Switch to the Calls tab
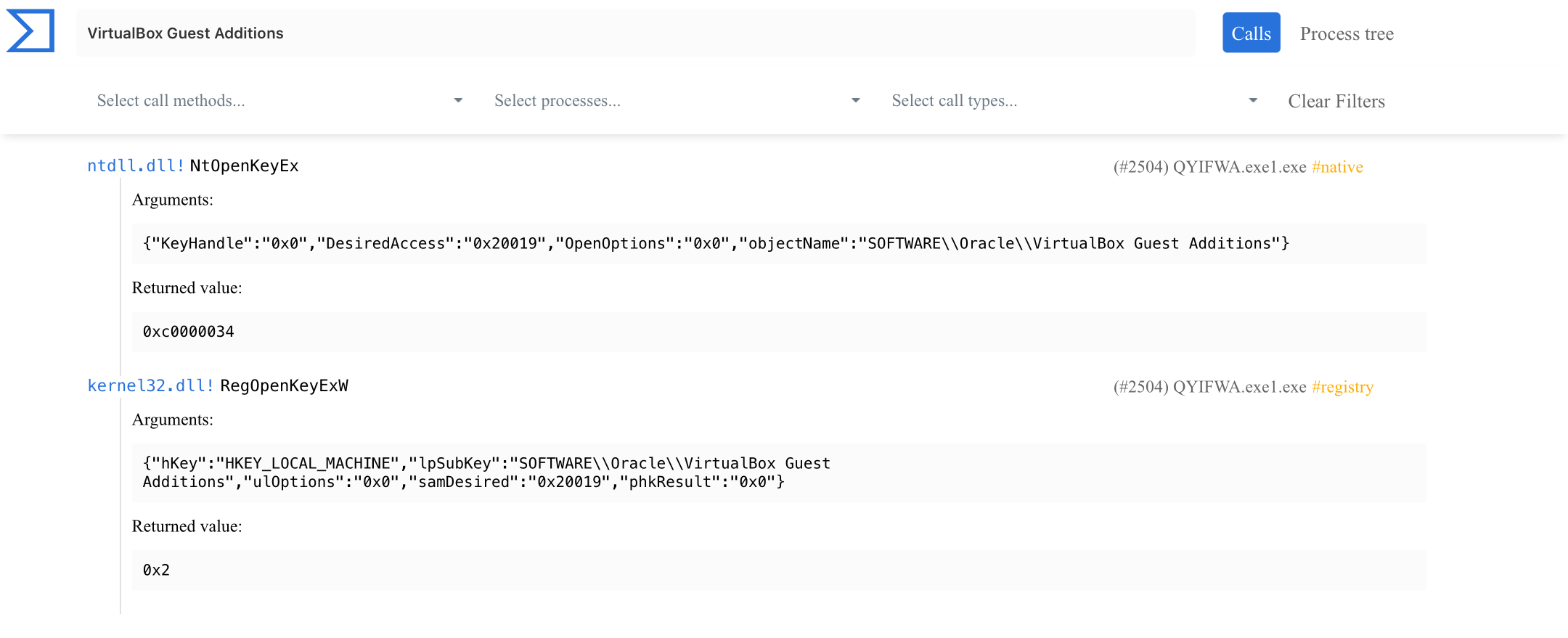 (1250, 33)
